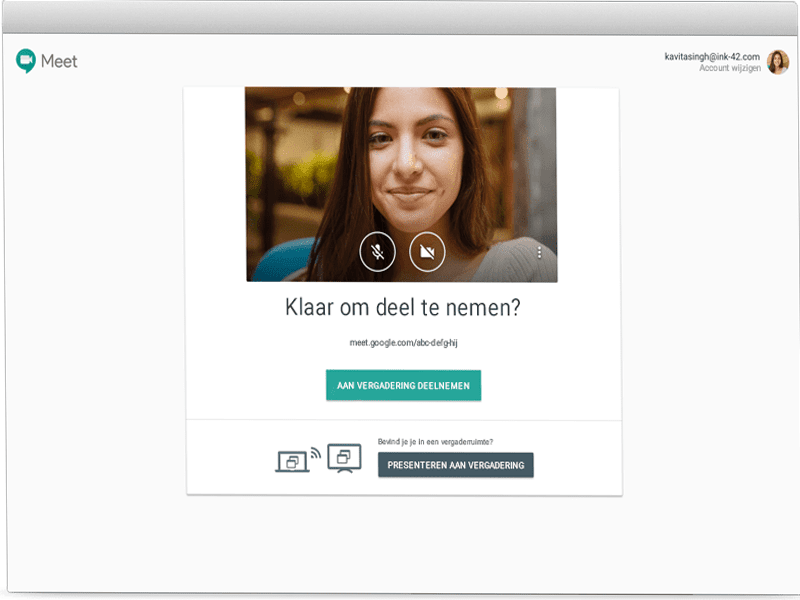Toggle the microphone mute button

[378, 252]
